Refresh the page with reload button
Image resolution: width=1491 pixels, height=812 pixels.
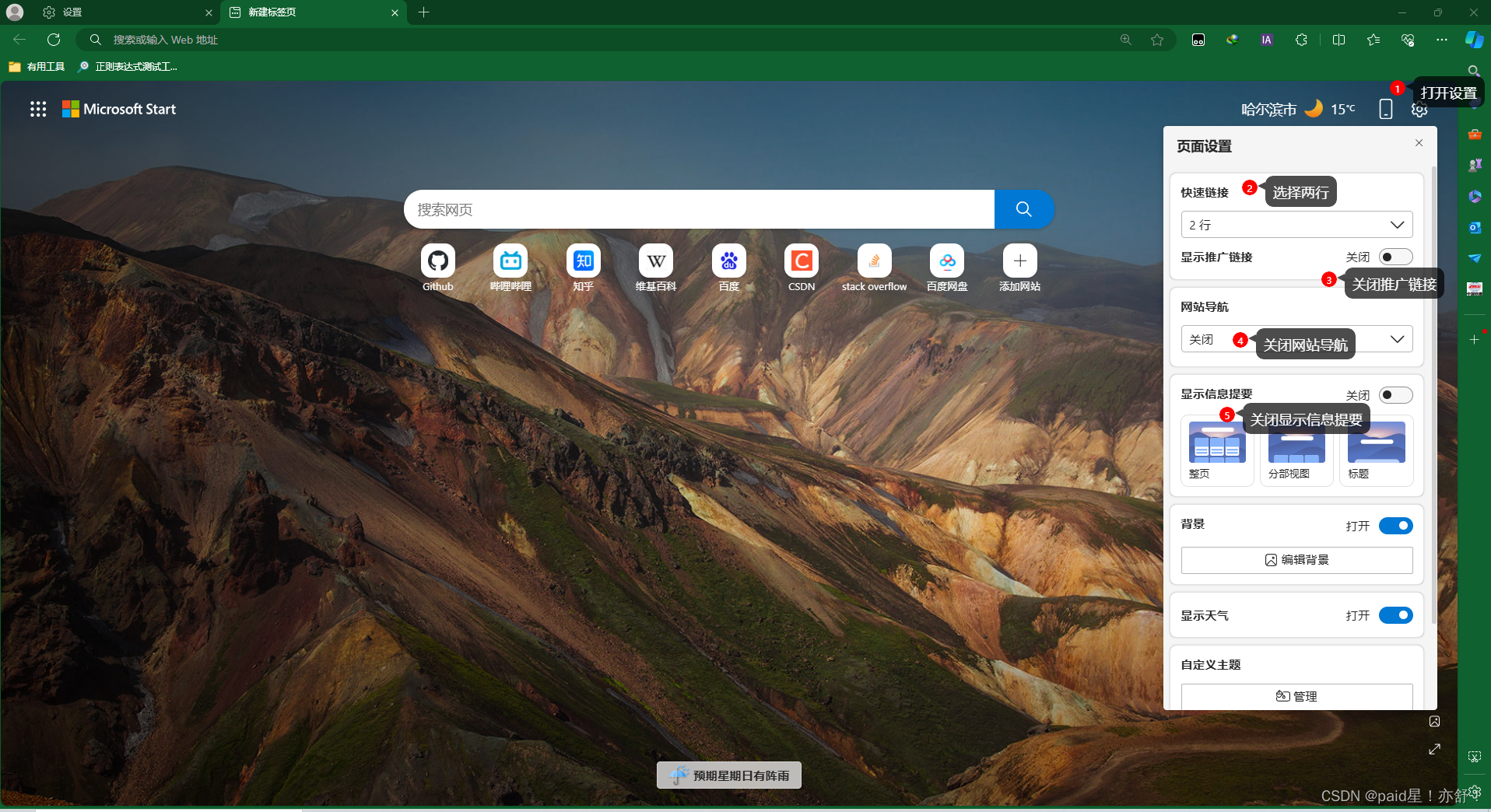pos(54,40)
